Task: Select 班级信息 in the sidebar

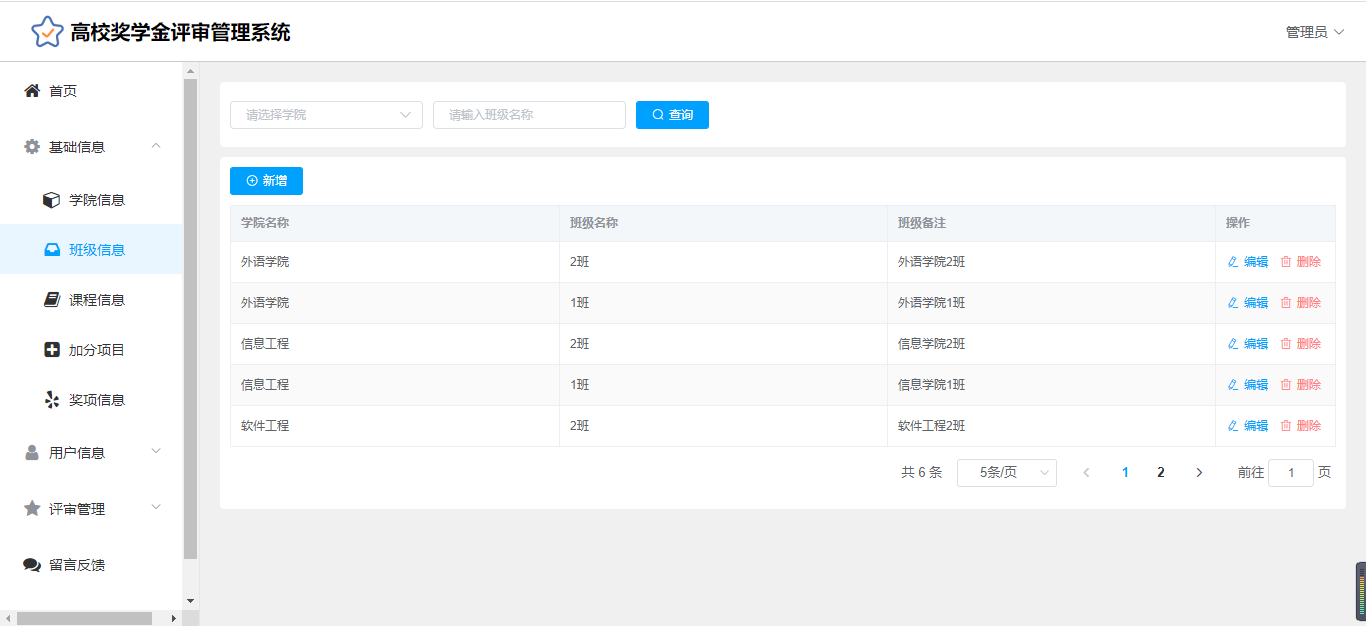Action: [96, 250]
